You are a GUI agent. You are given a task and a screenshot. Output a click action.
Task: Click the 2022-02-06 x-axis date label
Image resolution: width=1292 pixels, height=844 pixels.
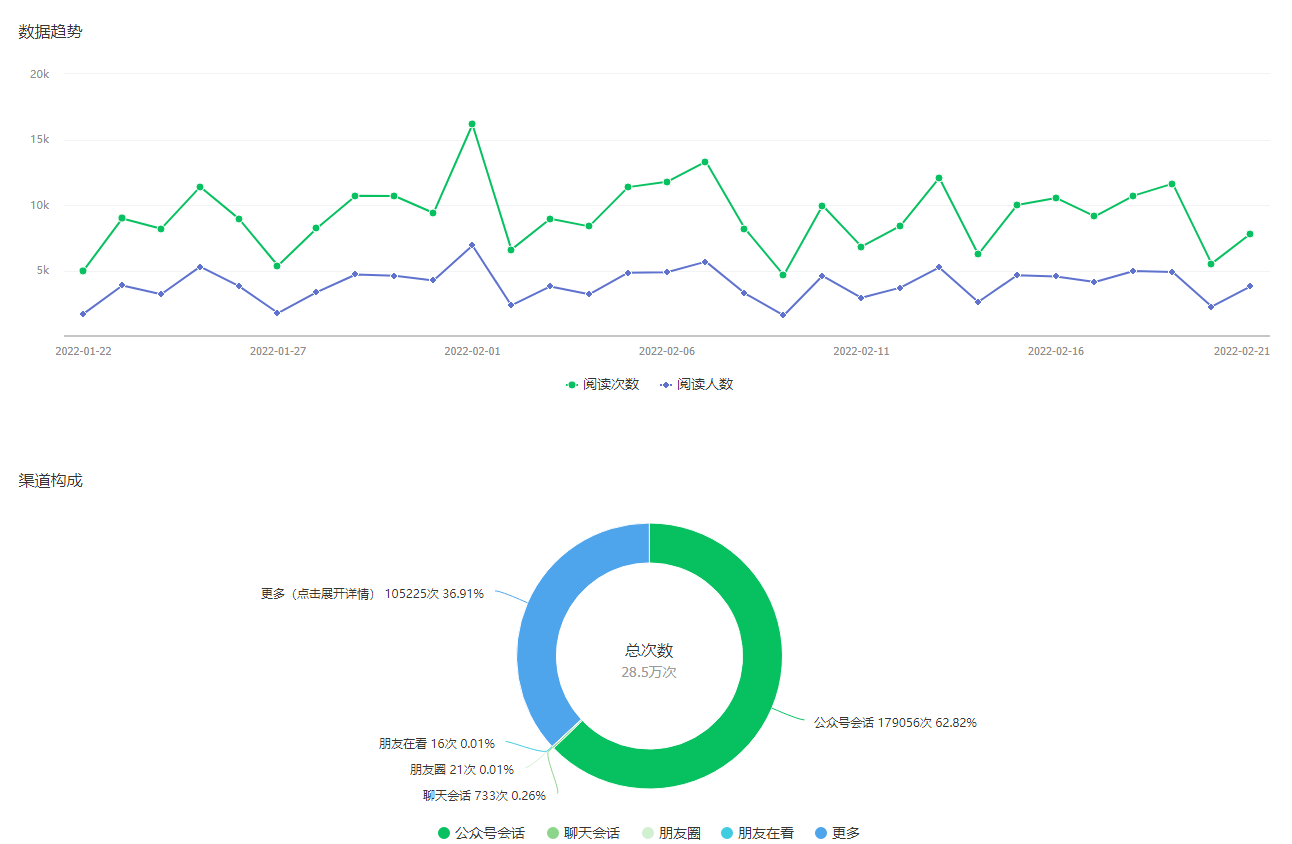[667, 352]
